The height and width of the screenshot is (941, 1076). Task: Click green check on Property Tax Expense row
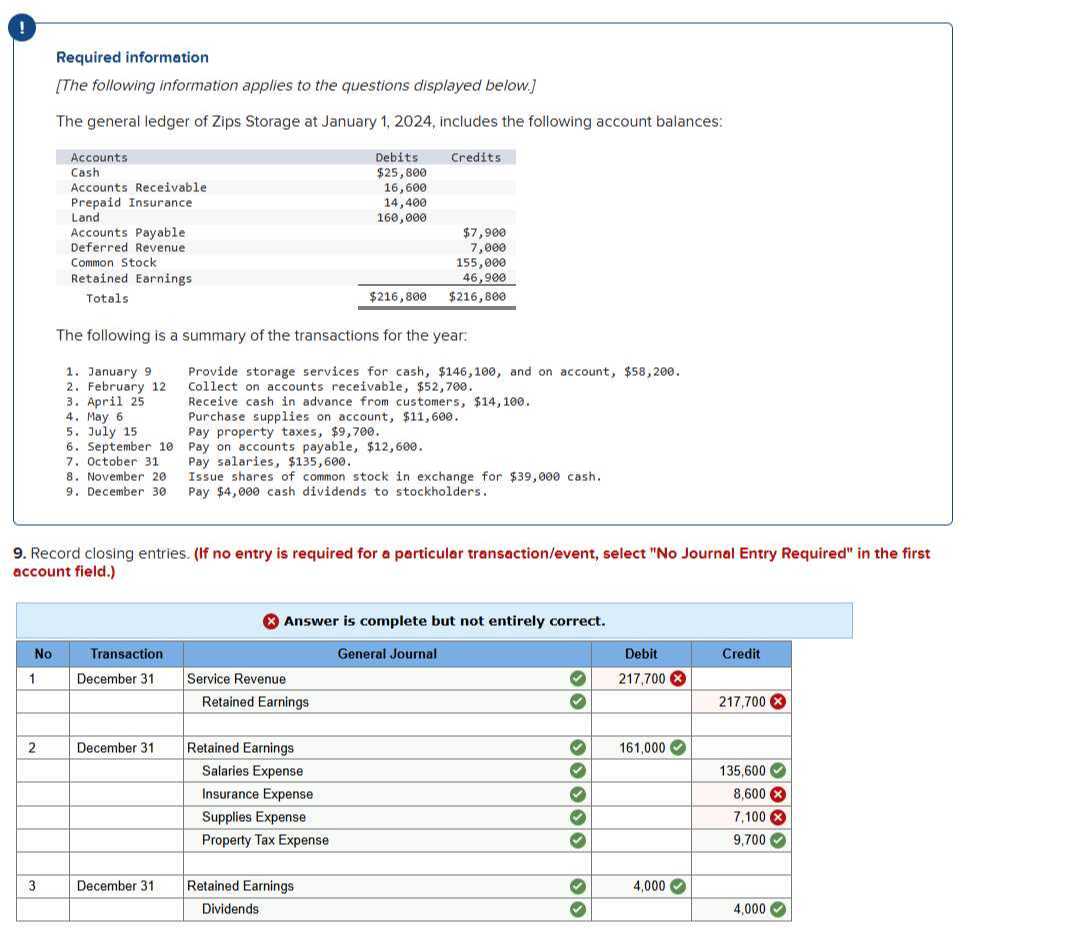pos(578,840)
